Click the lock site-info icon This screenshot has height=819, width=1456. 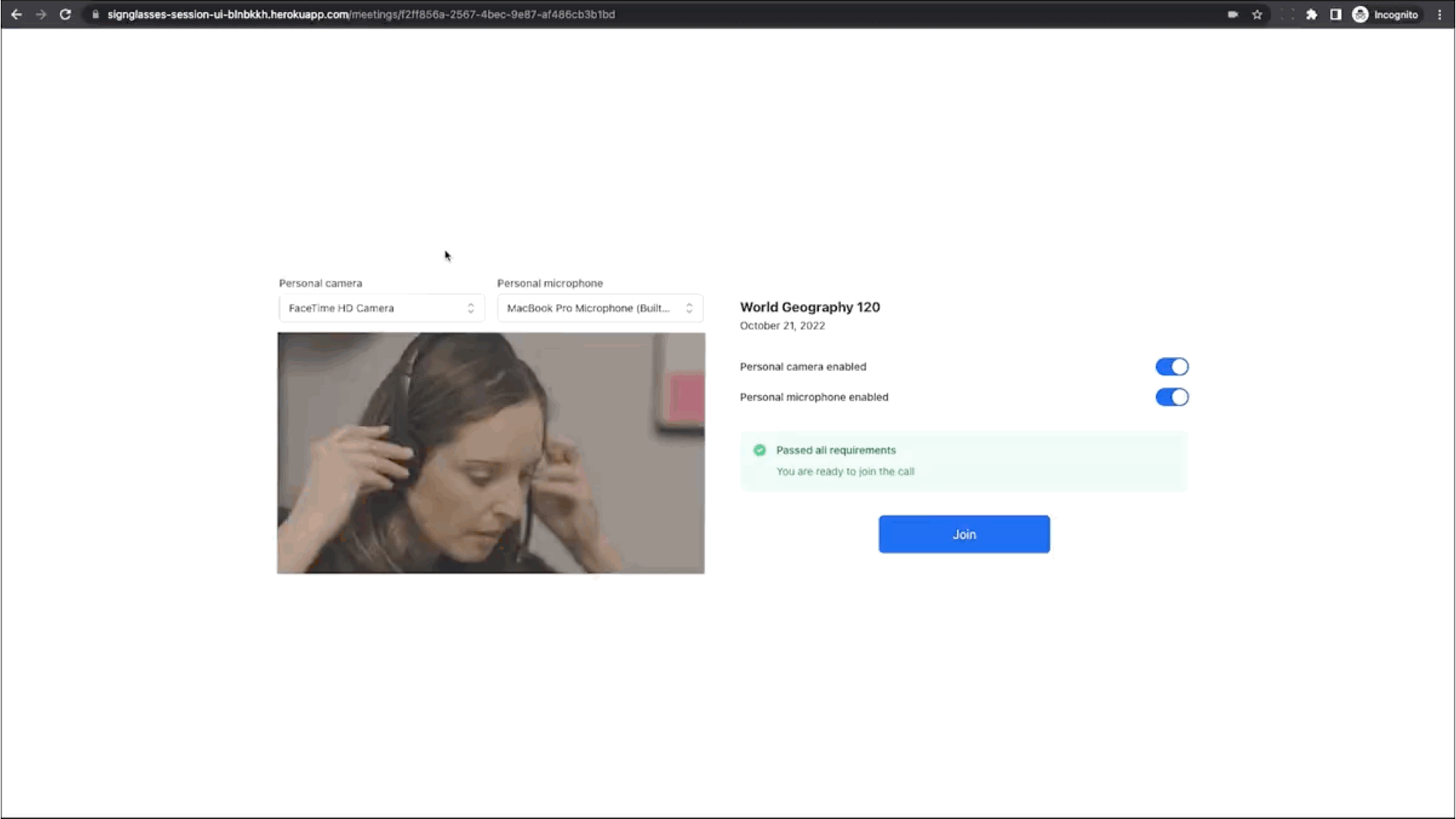[96, 14]
